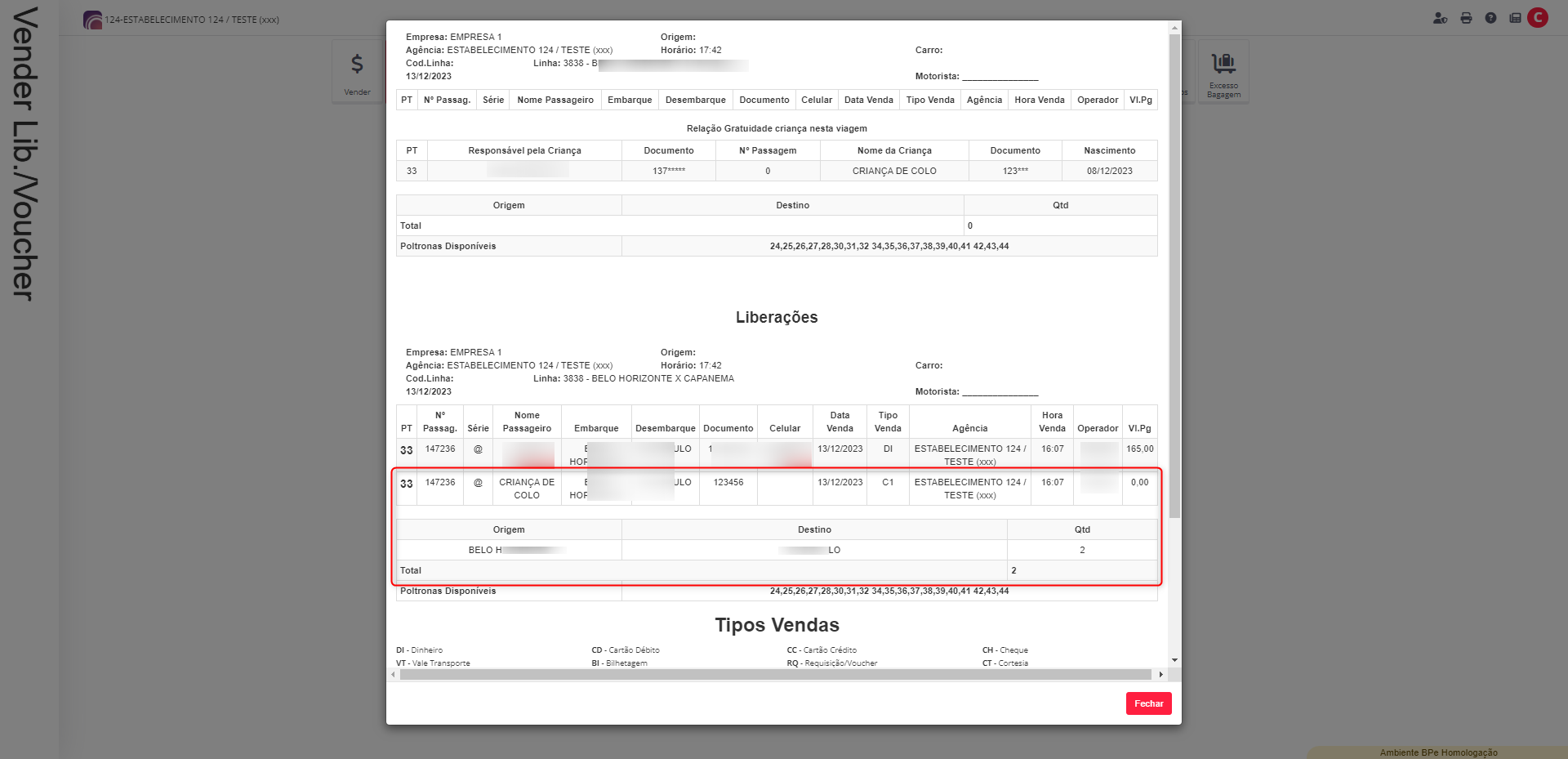Click the '124-ESTABELECIMENTO 124 / TESTE (xxx)' header title
The image size is (1568, 759).
click(x=192, y=20)
